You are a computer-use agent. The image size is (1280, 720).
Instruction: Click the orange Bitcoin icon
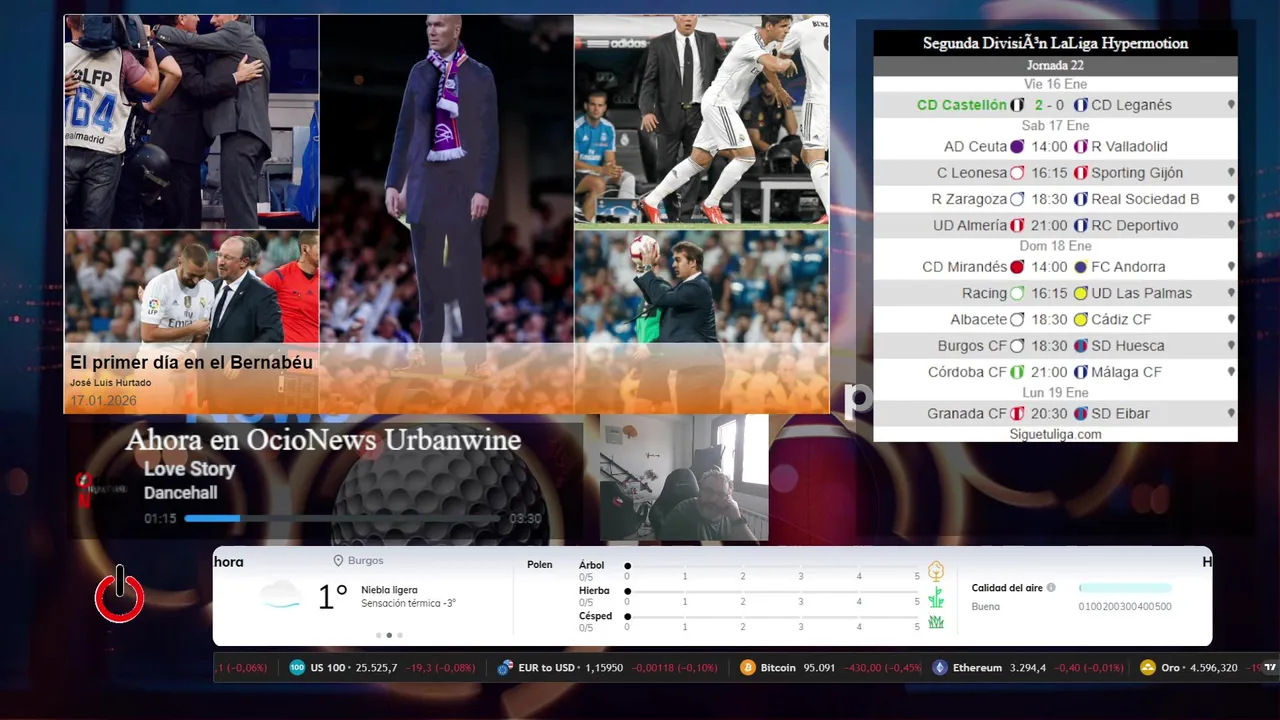pyautogui.click(x=748, y=668)
